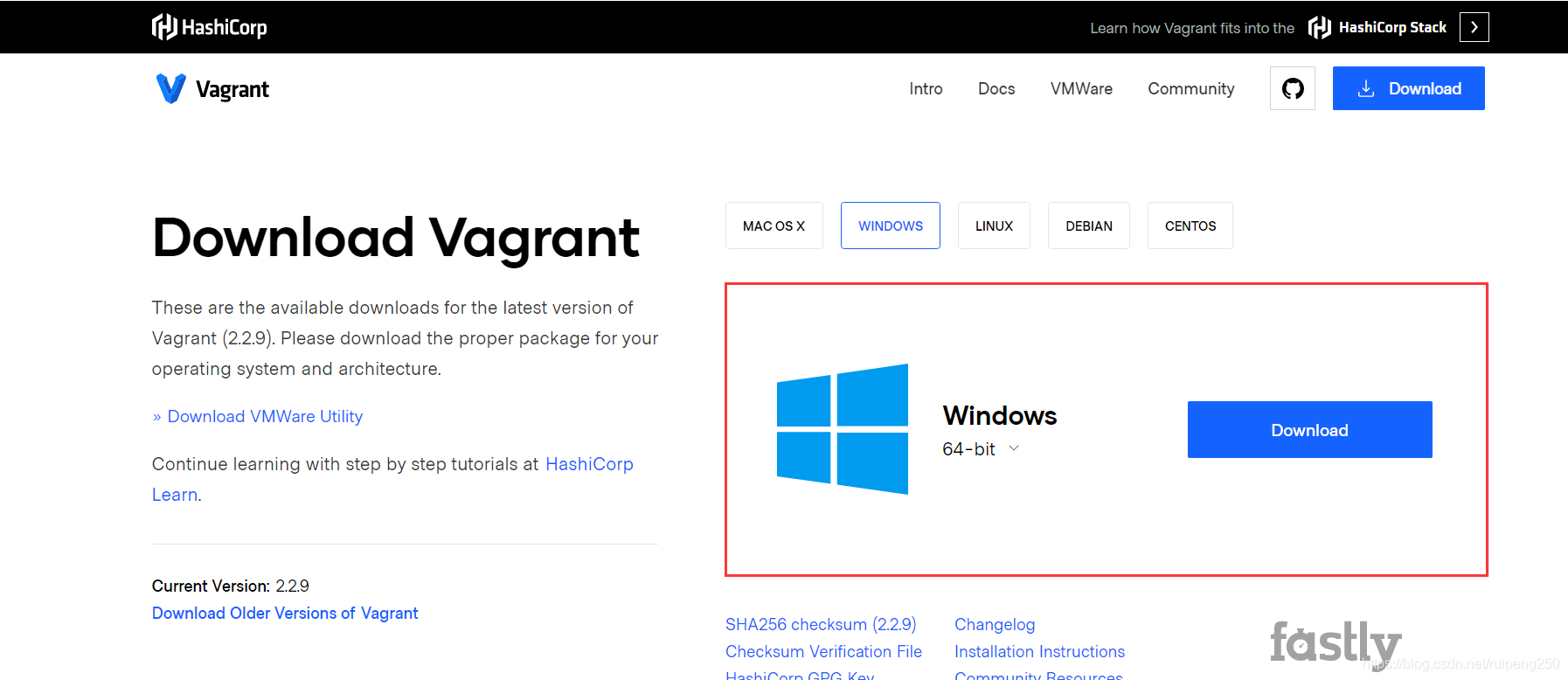1568x680 pixels.
Task: Open Download VMWare Utility link
Action: click(265, 417)
